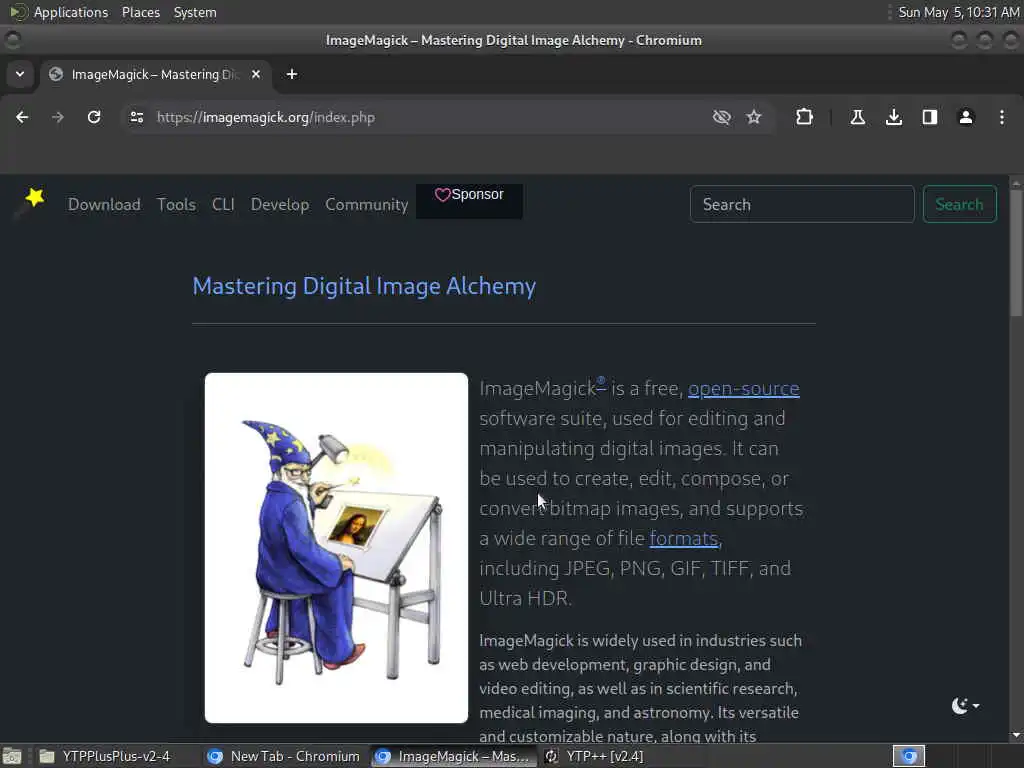Click the scrollbar up arrow

pos(1016,184)
